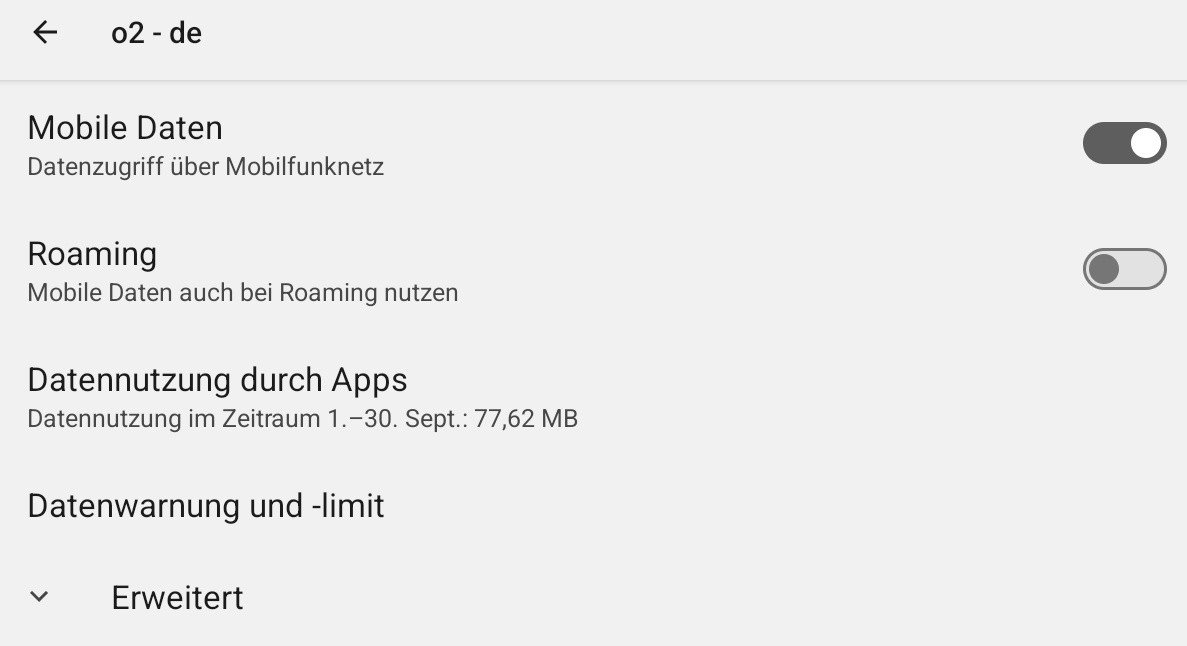This screenshot has width=1187, height=646.
Task: Click 'Datenzugriff über Mobilfunknetz' description
Action: point(206,167)
